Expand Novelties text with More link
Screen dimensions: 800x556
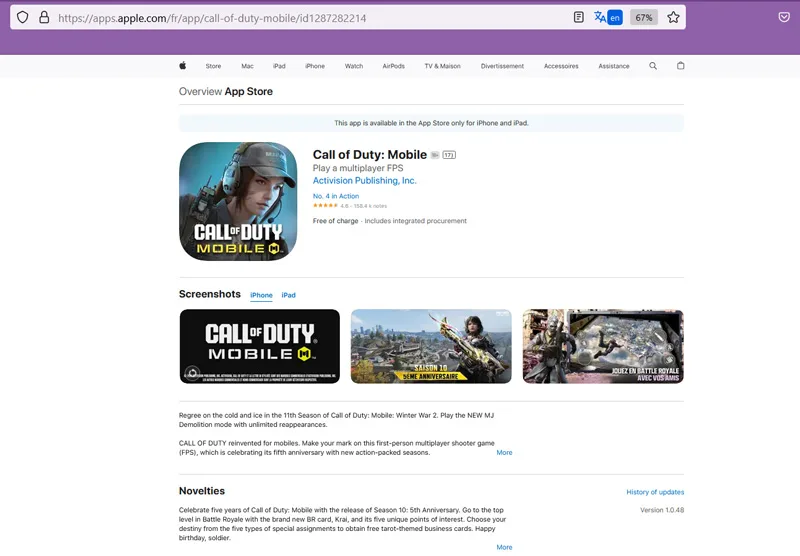point(504,547)
